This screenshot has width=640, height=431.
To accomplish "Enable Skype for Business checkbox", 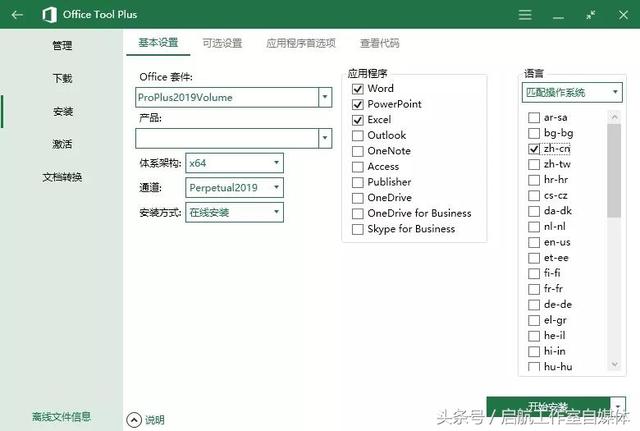I will [x=358, y=229].
